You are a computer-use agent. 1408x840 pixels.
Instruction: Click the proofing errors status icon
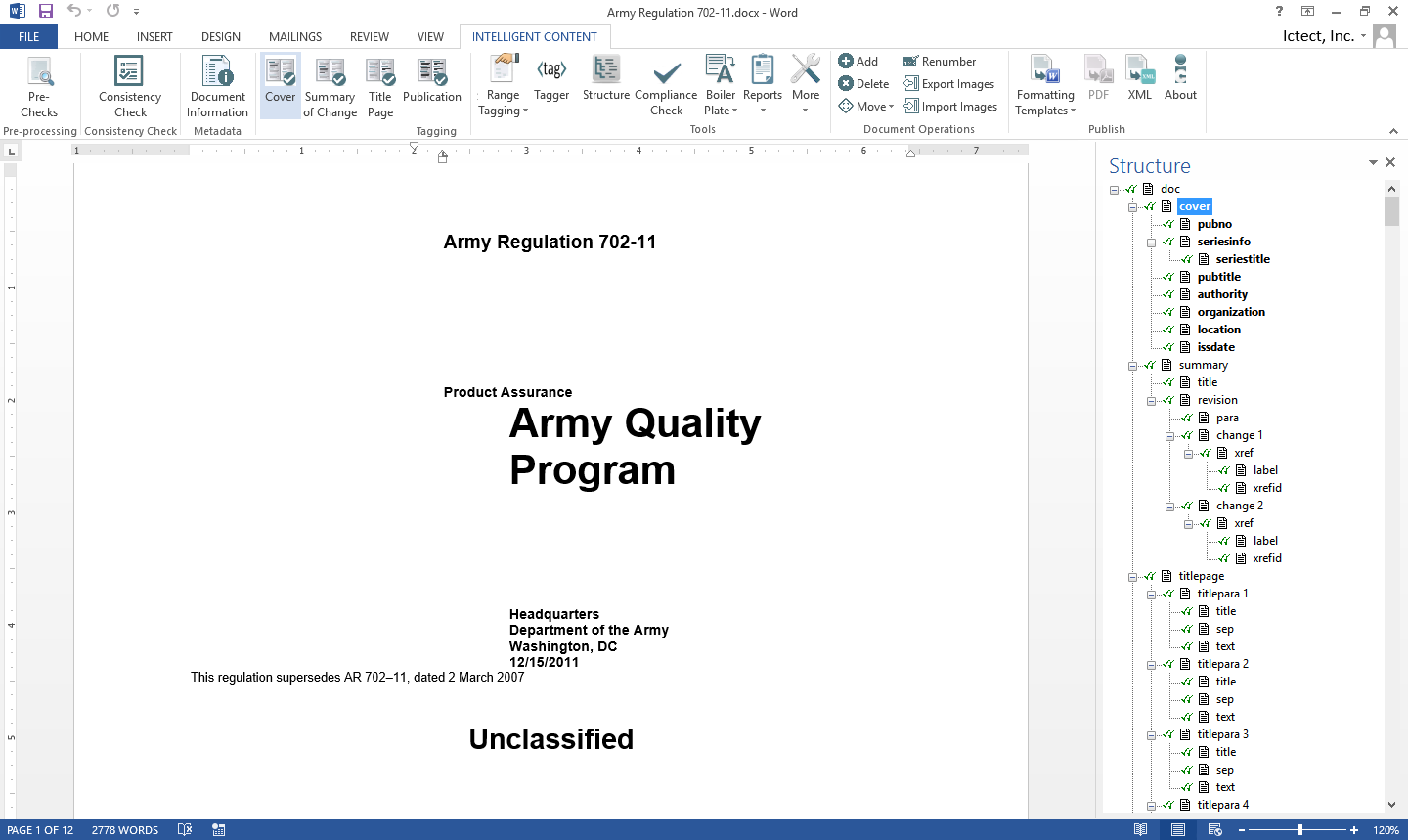[185, 829]
